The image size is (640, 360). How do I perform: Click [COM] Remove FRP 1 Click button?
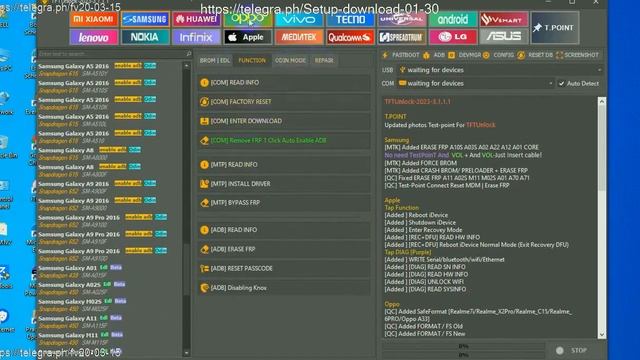(284, 140)
